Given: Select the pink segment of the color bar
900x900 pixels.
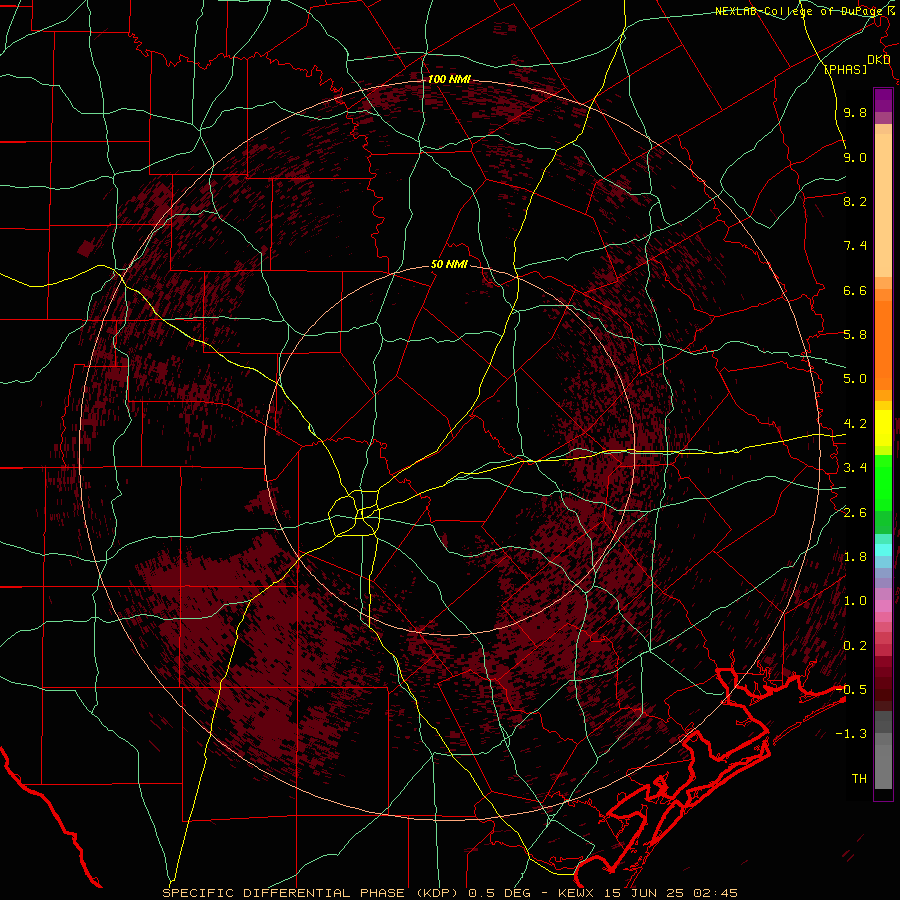Looking at the screenshot, I should coord(883,606).
